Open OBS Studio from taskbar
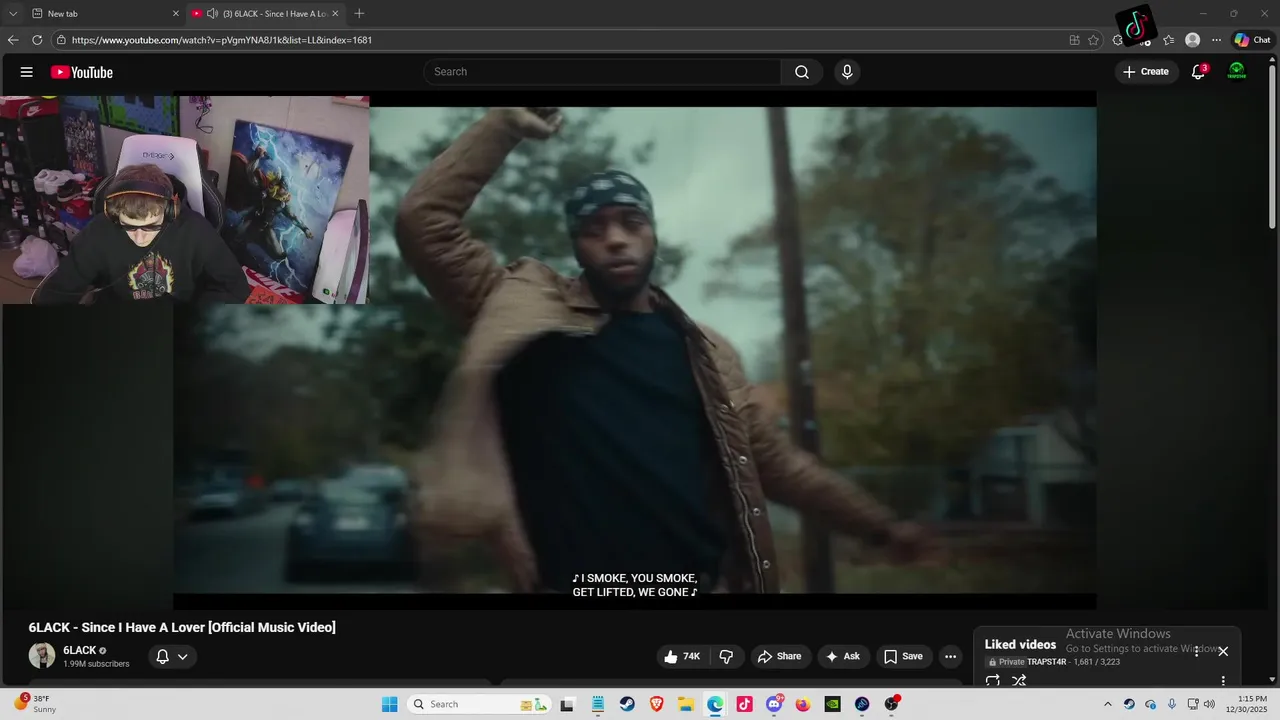 [891, 704]
